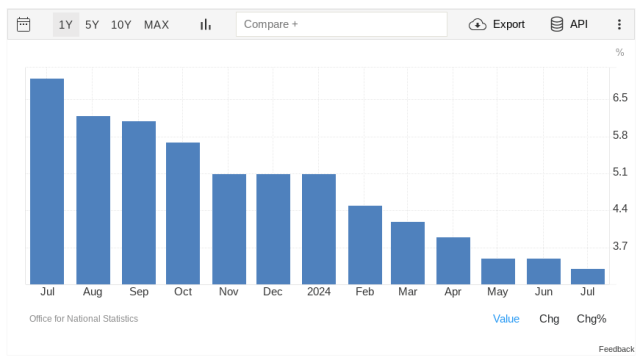The width and height of the screenshot is (640, 360).
Task: Open the calendar date picker icon
Action: coord(24,24)
